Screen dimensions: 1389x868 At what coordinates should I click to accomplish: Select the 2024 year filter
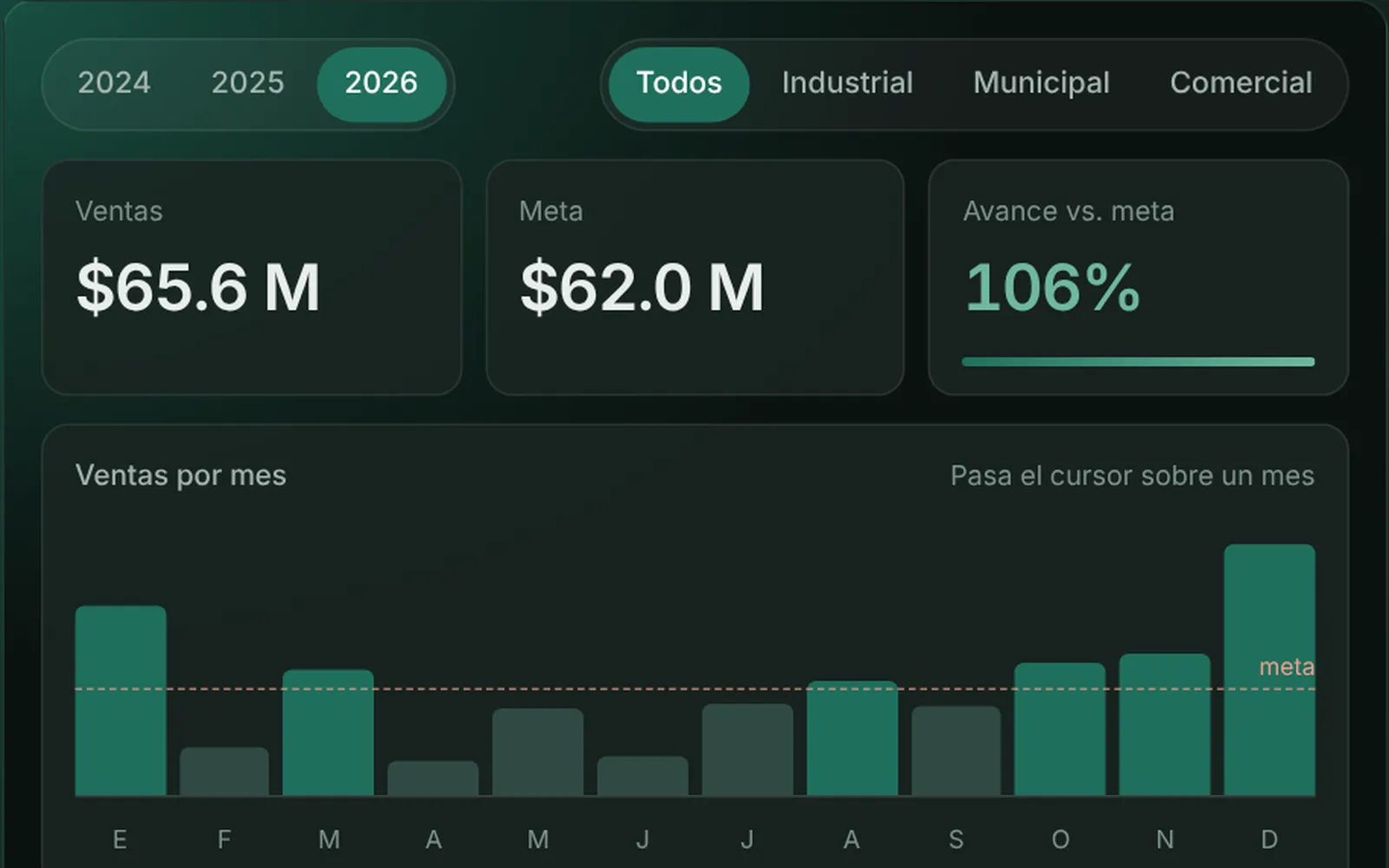coord(114,83)
